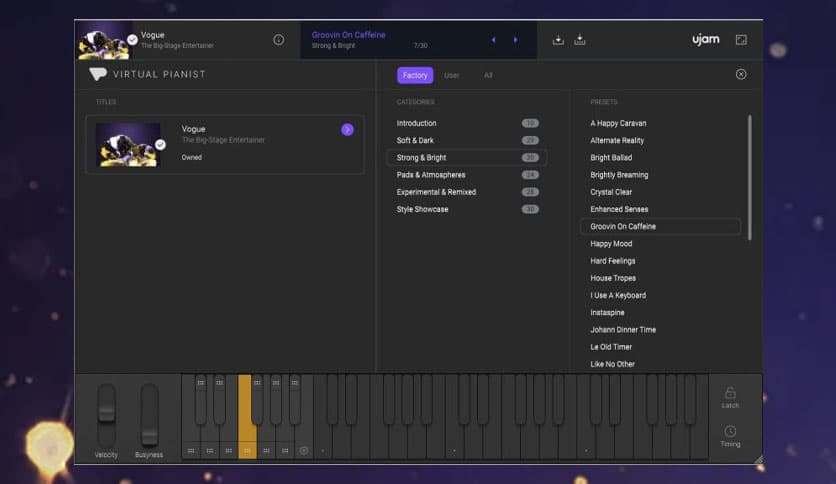Click the first save preset icon
The width and height of the screenshot is (836, 484).
(x=558, y=40)
